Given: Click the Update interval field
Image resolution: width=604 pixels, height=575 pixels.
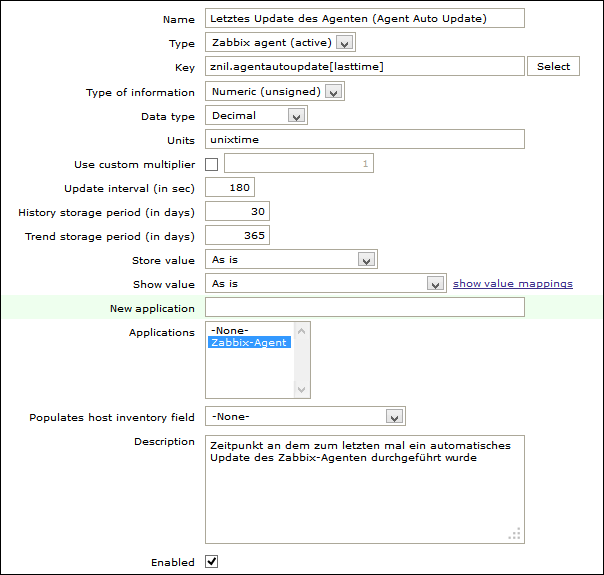Looking at the screenshot, I should pyautogui.click(x=230, y=188).
